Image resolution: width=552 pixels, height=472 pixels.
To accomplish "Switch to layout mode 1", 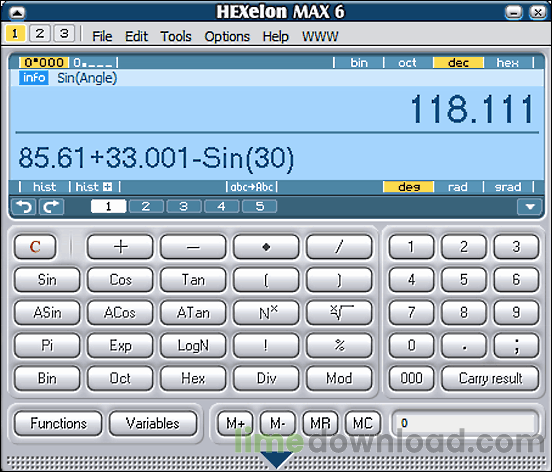I will [15, 33].
